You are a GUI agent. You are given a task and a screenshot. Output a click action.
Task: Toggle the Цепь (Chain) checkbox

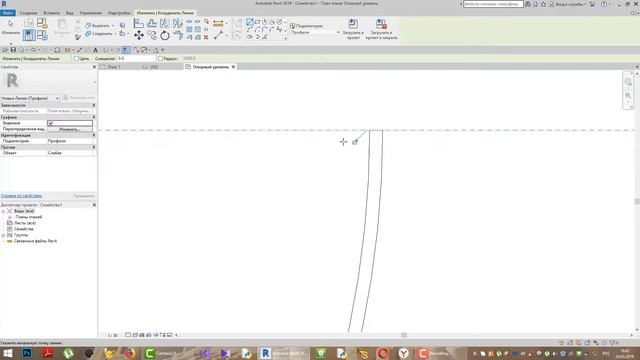point(76,59)
